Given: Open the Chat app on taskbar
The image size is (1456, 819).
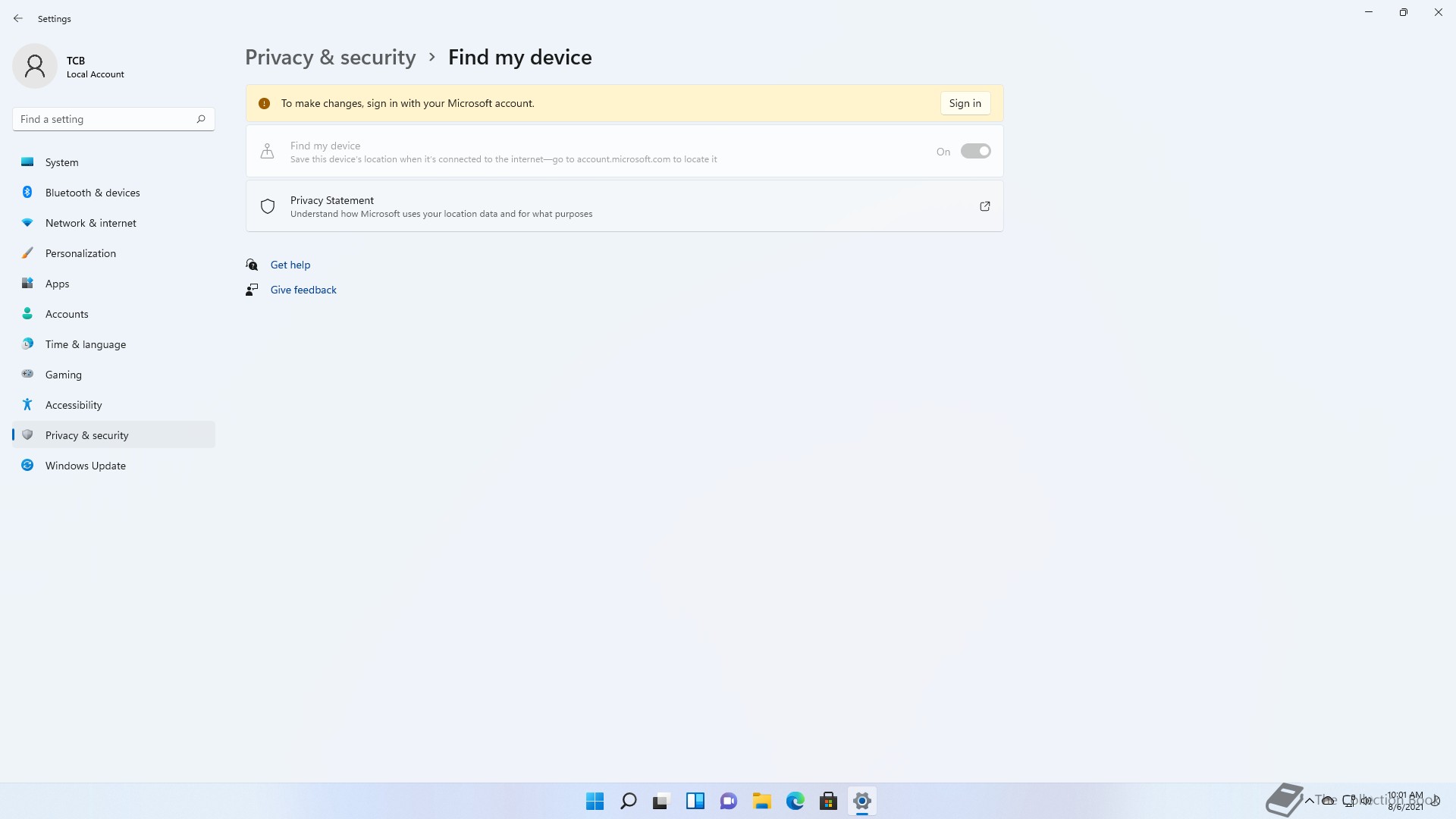Looking at the screenshot, I should [728, 801].
